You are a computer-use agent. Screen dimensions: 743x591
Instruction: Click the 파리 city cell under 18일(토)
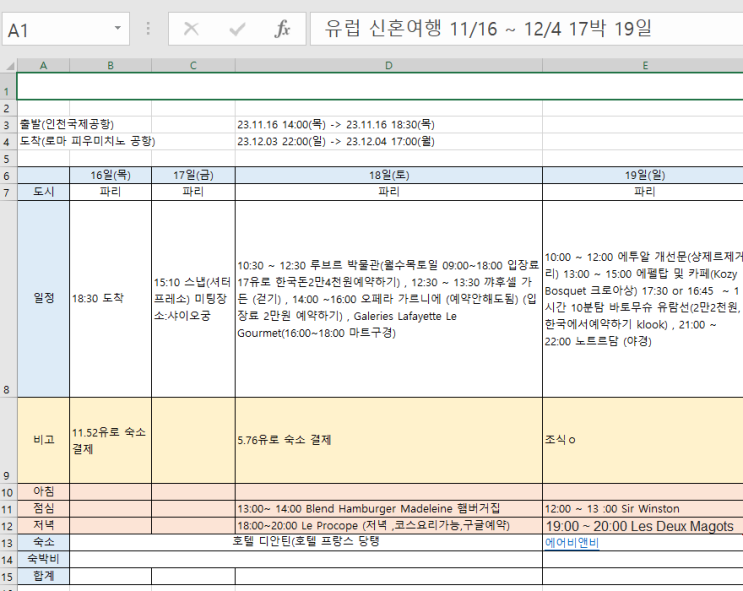coord(389,191)
